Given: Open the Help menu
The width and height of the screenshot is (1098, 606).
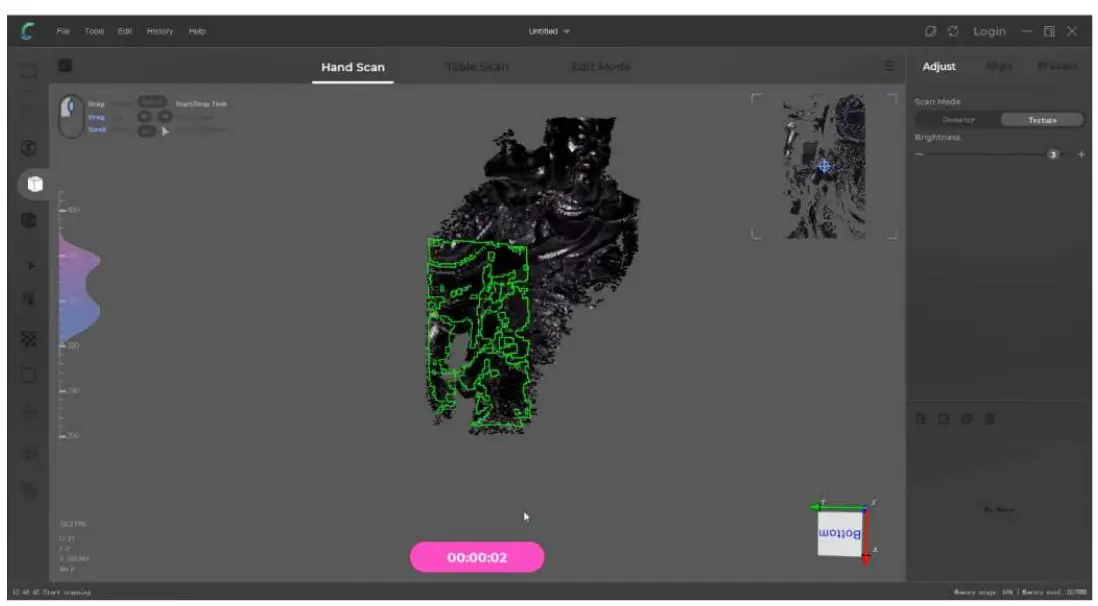Looking at the screenshot, I should click(197, 32).
